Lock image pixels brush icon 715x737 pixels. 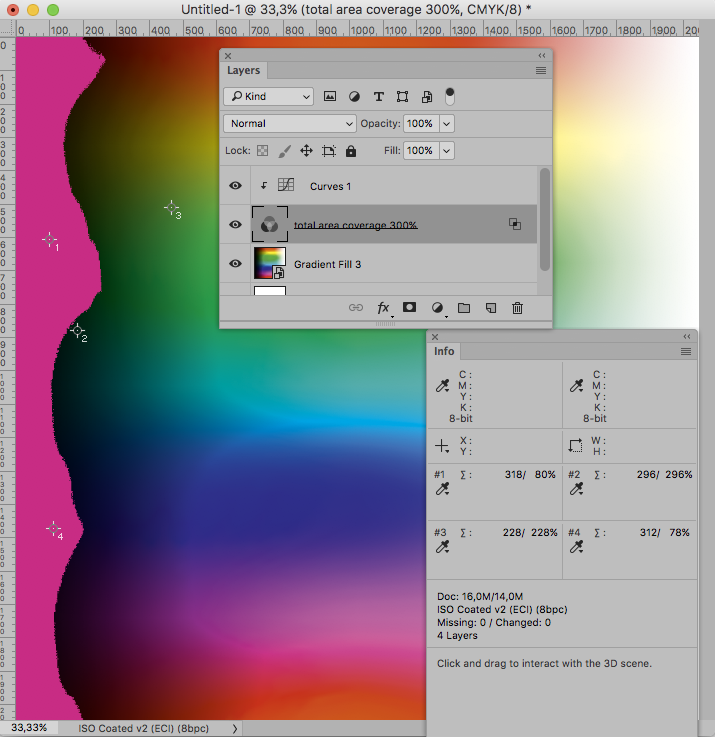click(284, 151)
